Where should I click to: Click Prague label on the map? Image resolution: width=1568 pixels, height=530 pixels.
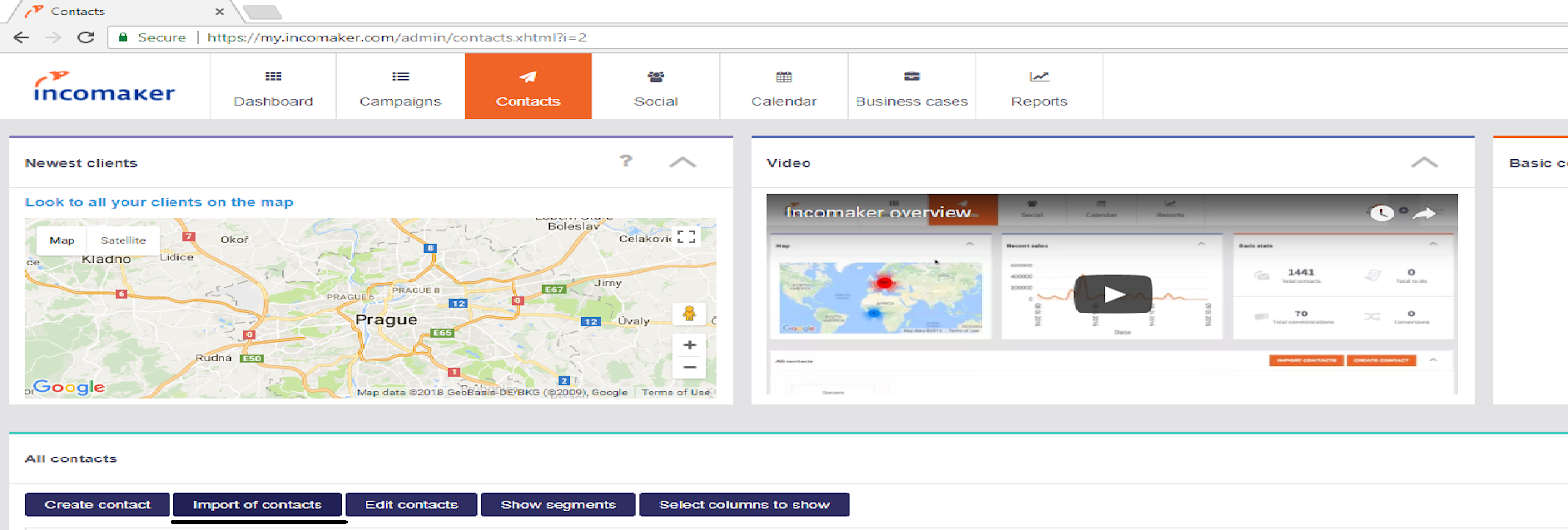(386, 319)
